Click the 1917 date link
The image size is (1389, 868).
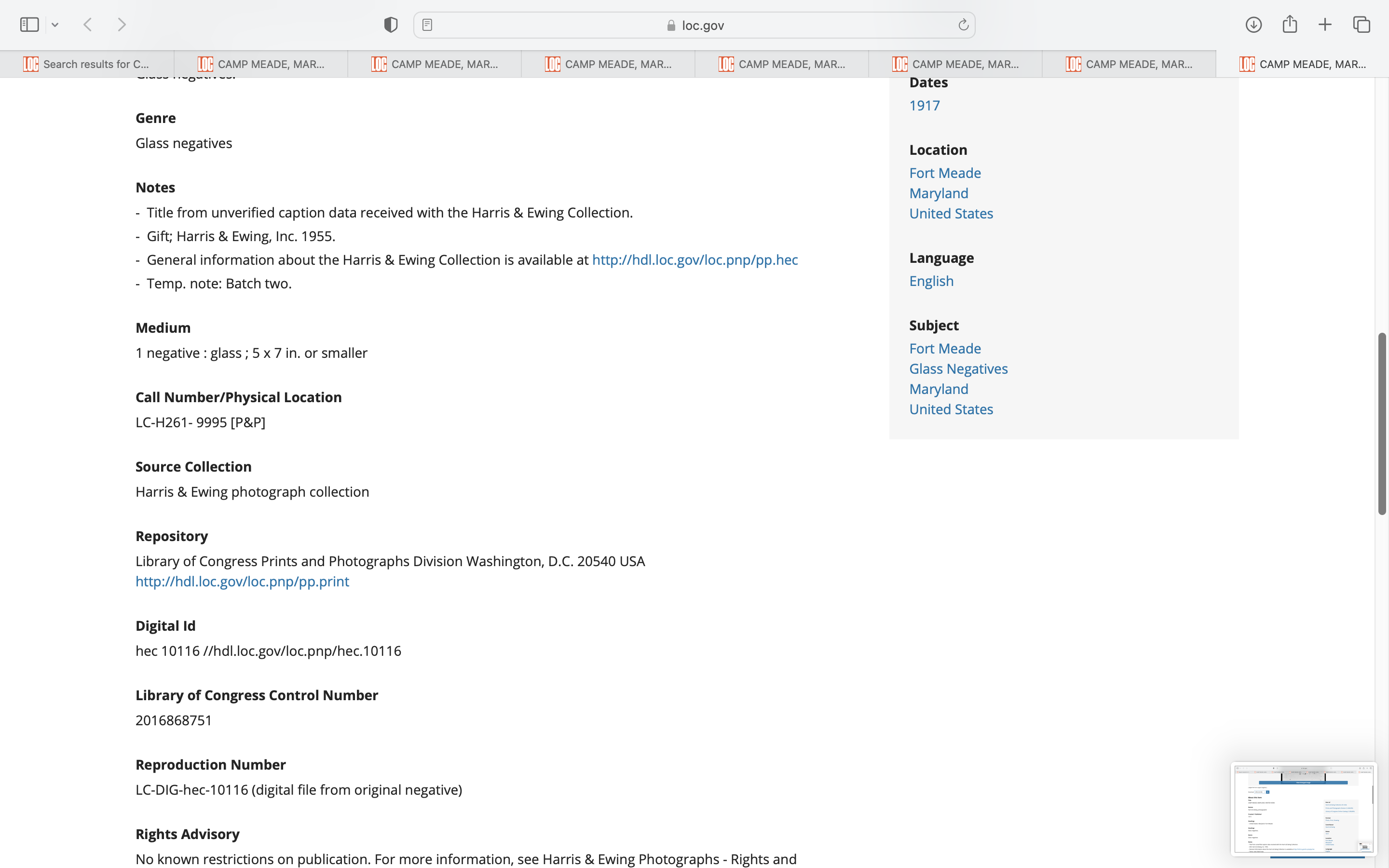pyautogui.click(x=924, y=106)
